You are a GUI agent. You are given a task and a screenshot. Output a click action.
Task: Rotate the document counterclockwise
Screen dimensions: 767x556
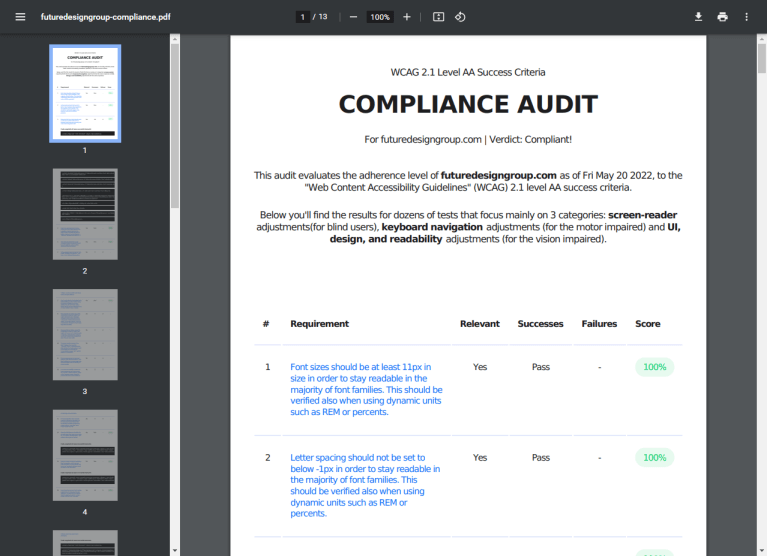pyautogui.click(x=460, y=17)
